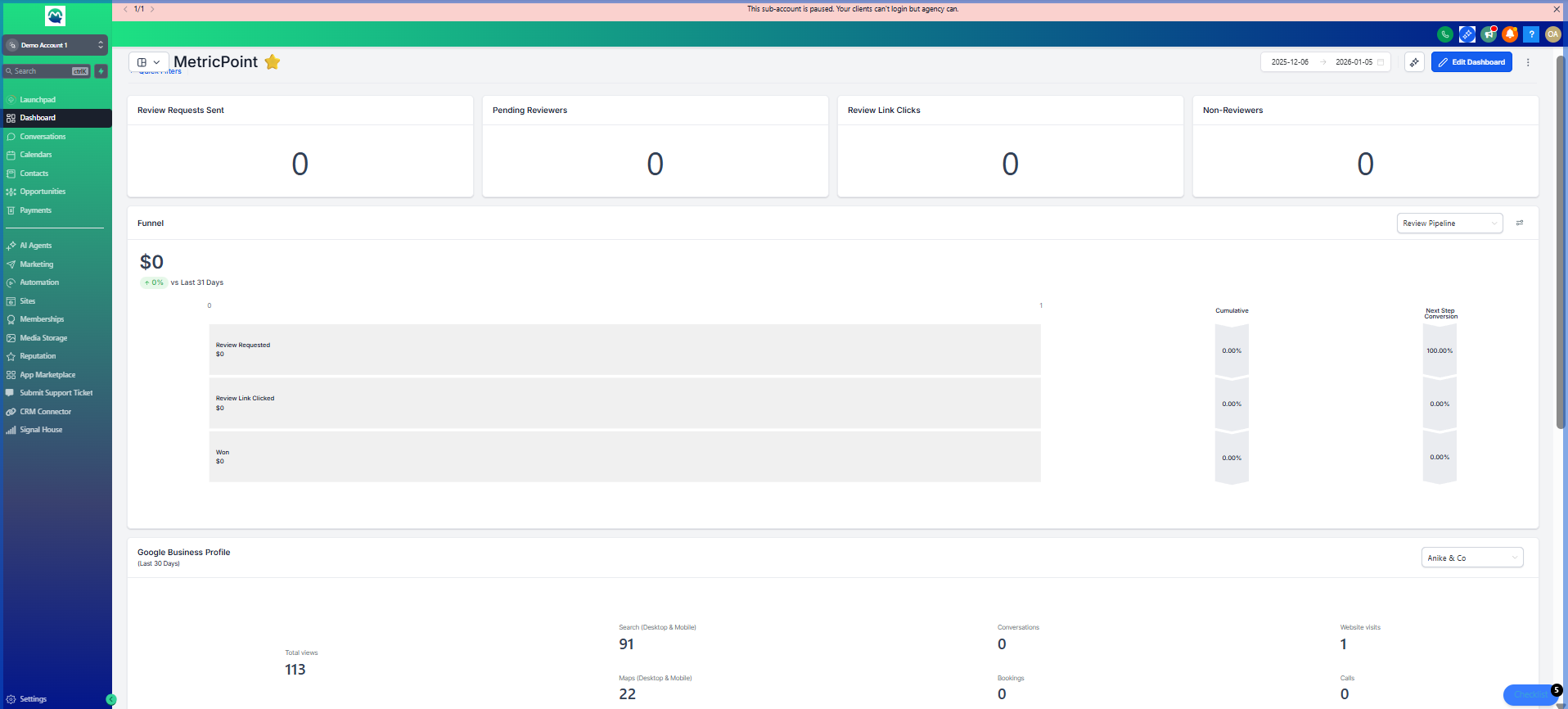The height and width of the screenshot is (709, 1568).
Task: Click the Total views value 113
Action: [295, 670]
